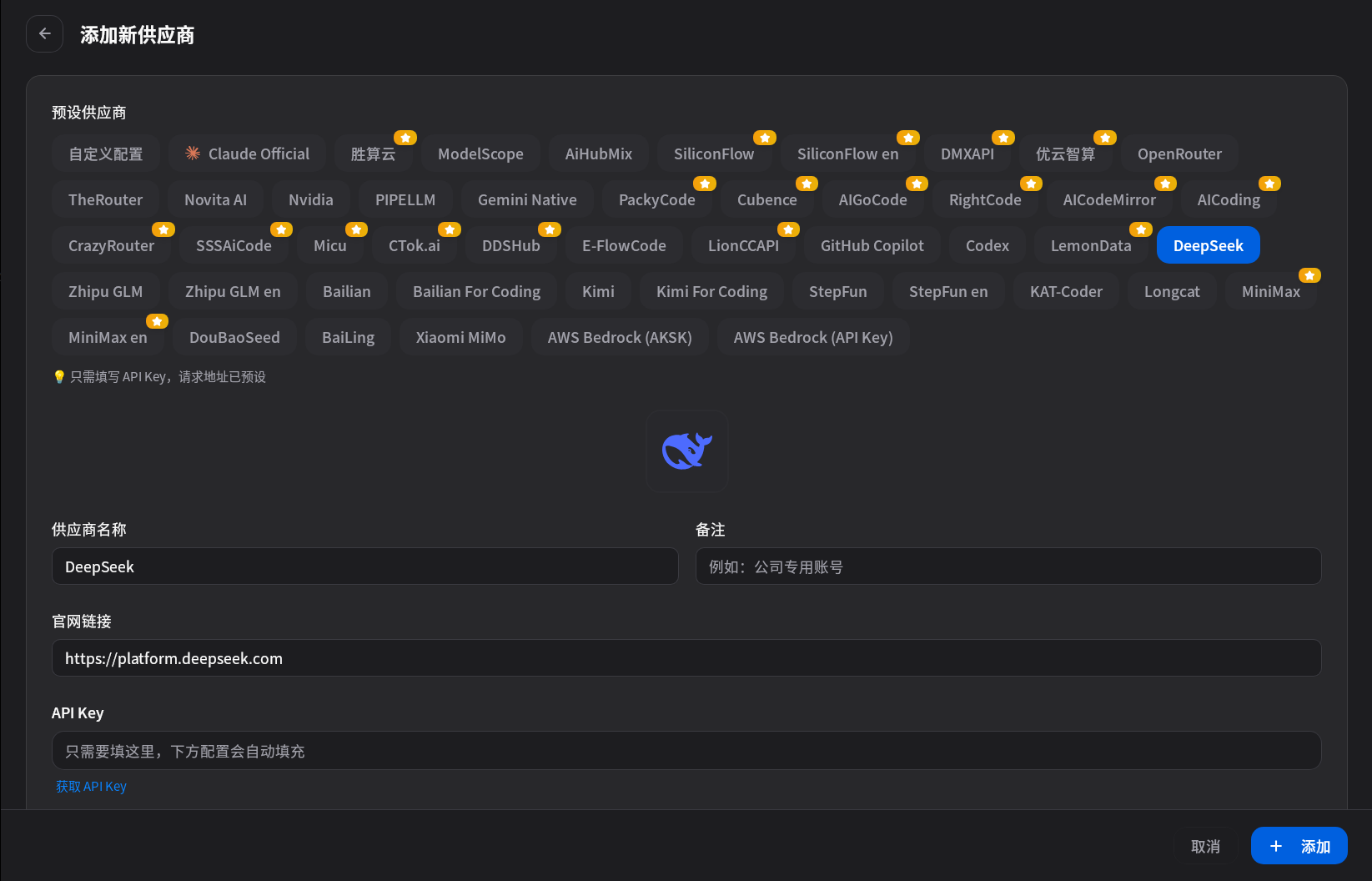Pick the AWS Bedrock (AKSK) preset
Image resolution: width=1372 pixels, height=881 pixels.
point(620,337)
